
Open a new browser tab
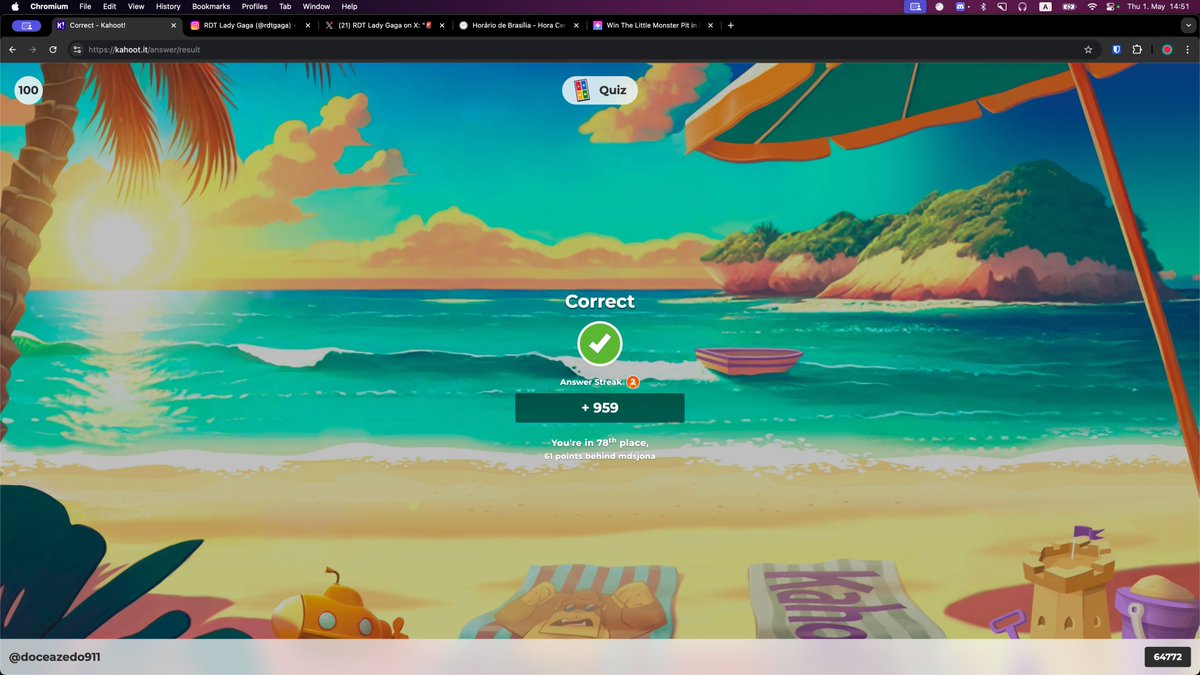[x=731, y=25]
